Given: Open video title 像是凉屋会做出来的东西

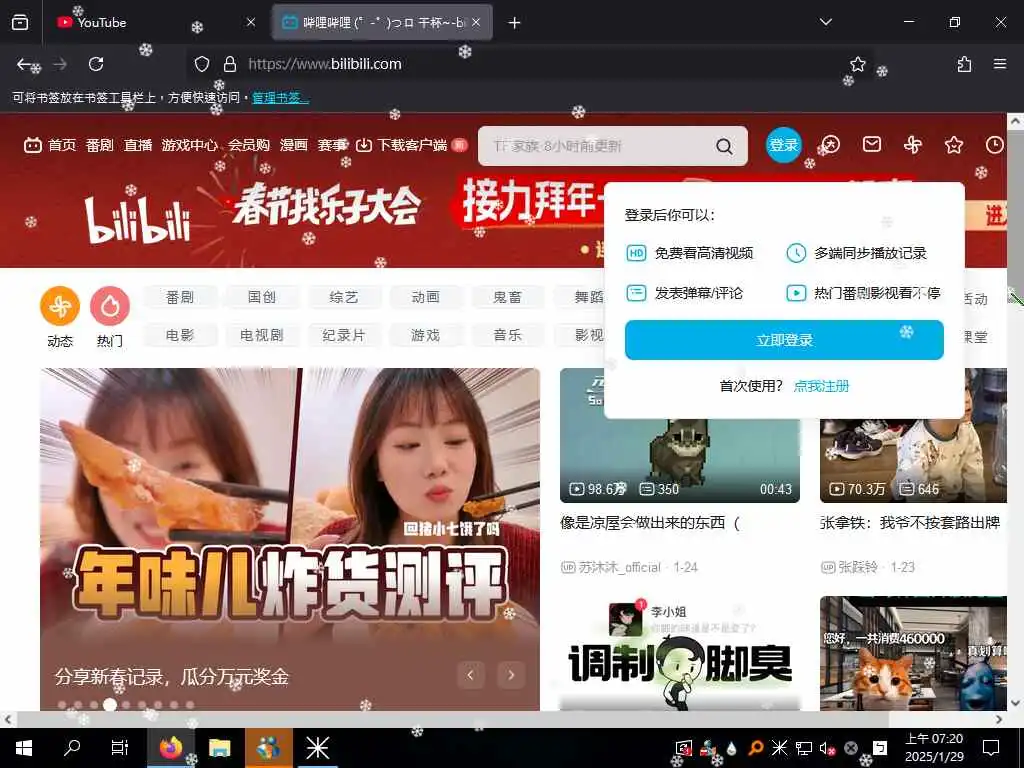Looking at the screenshot, I should coord(650,523).
